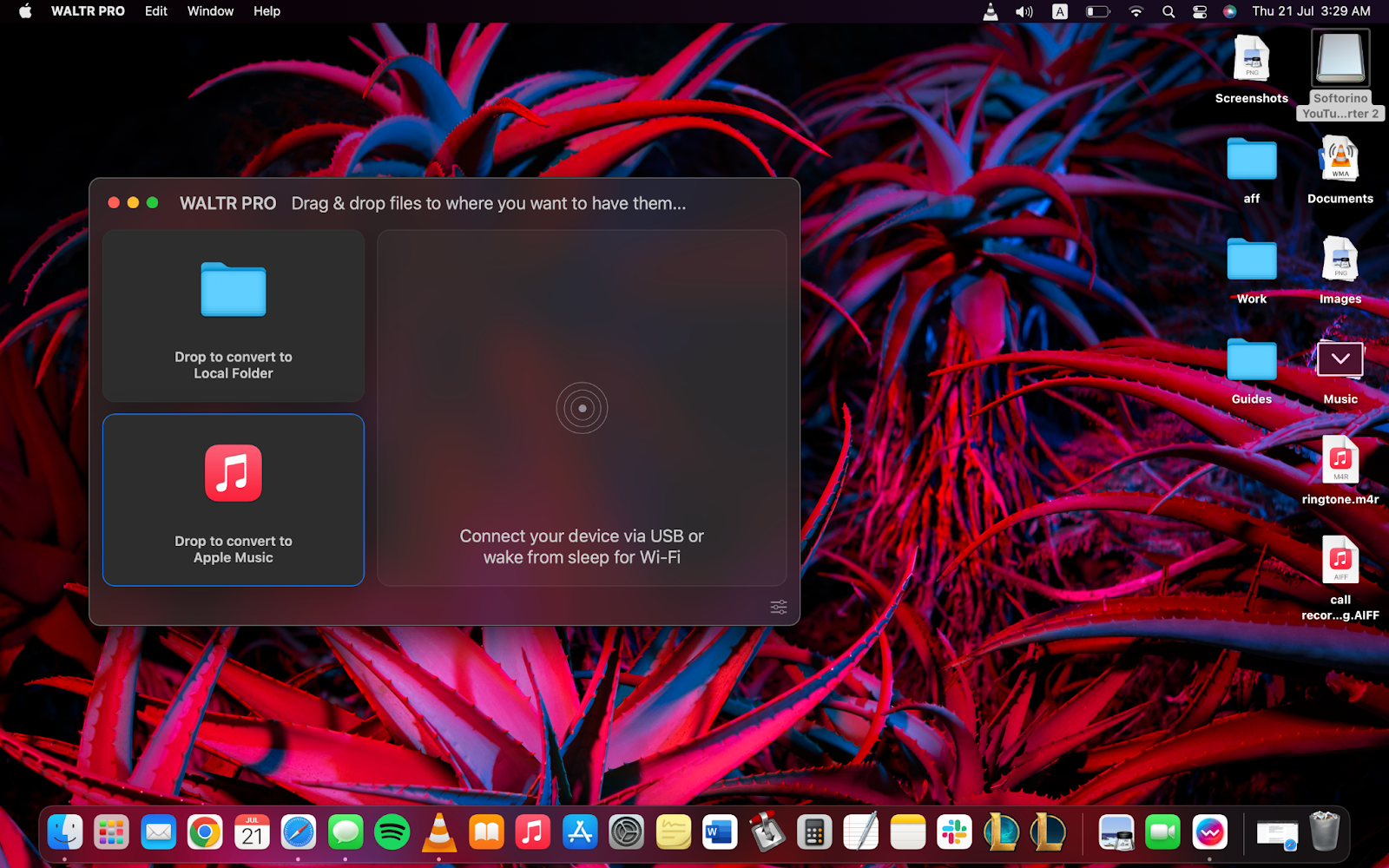Open the Wi-Fi menu

[x=1136, y=11]
